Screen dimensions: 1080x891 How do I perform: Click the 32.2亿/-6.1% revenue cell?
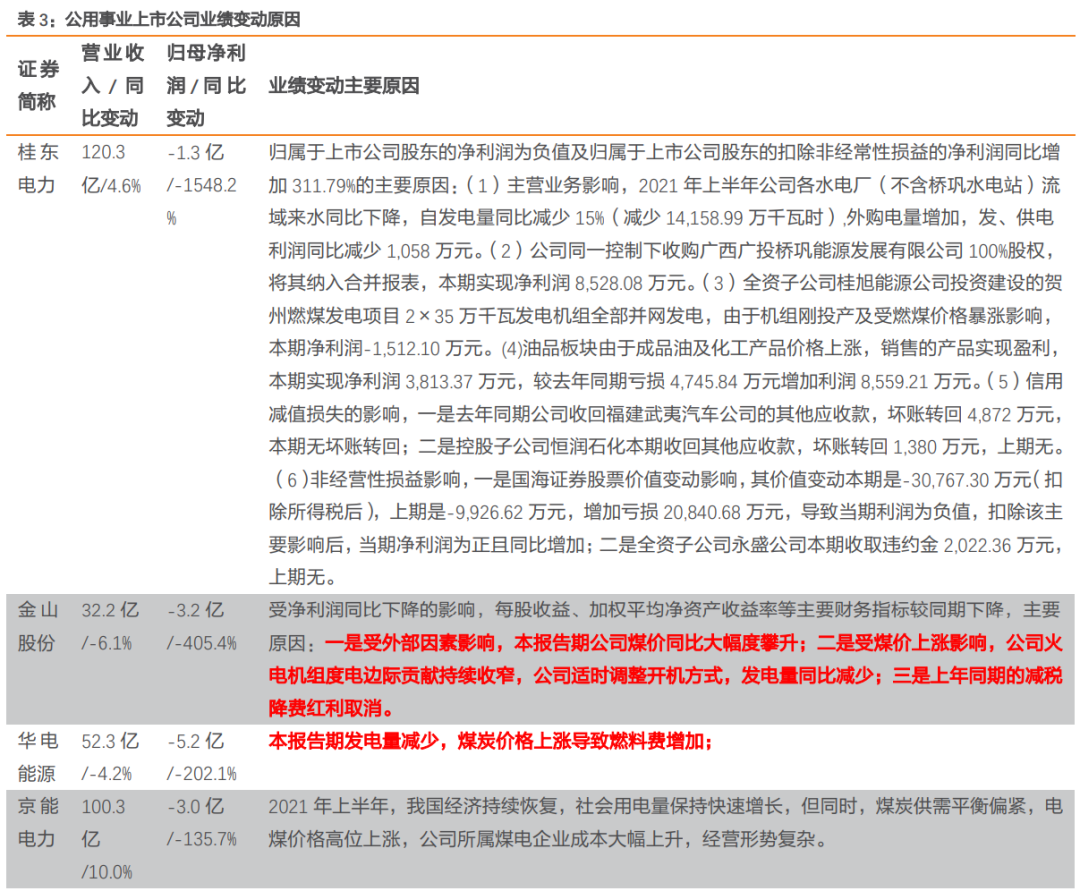click(110, 627)
